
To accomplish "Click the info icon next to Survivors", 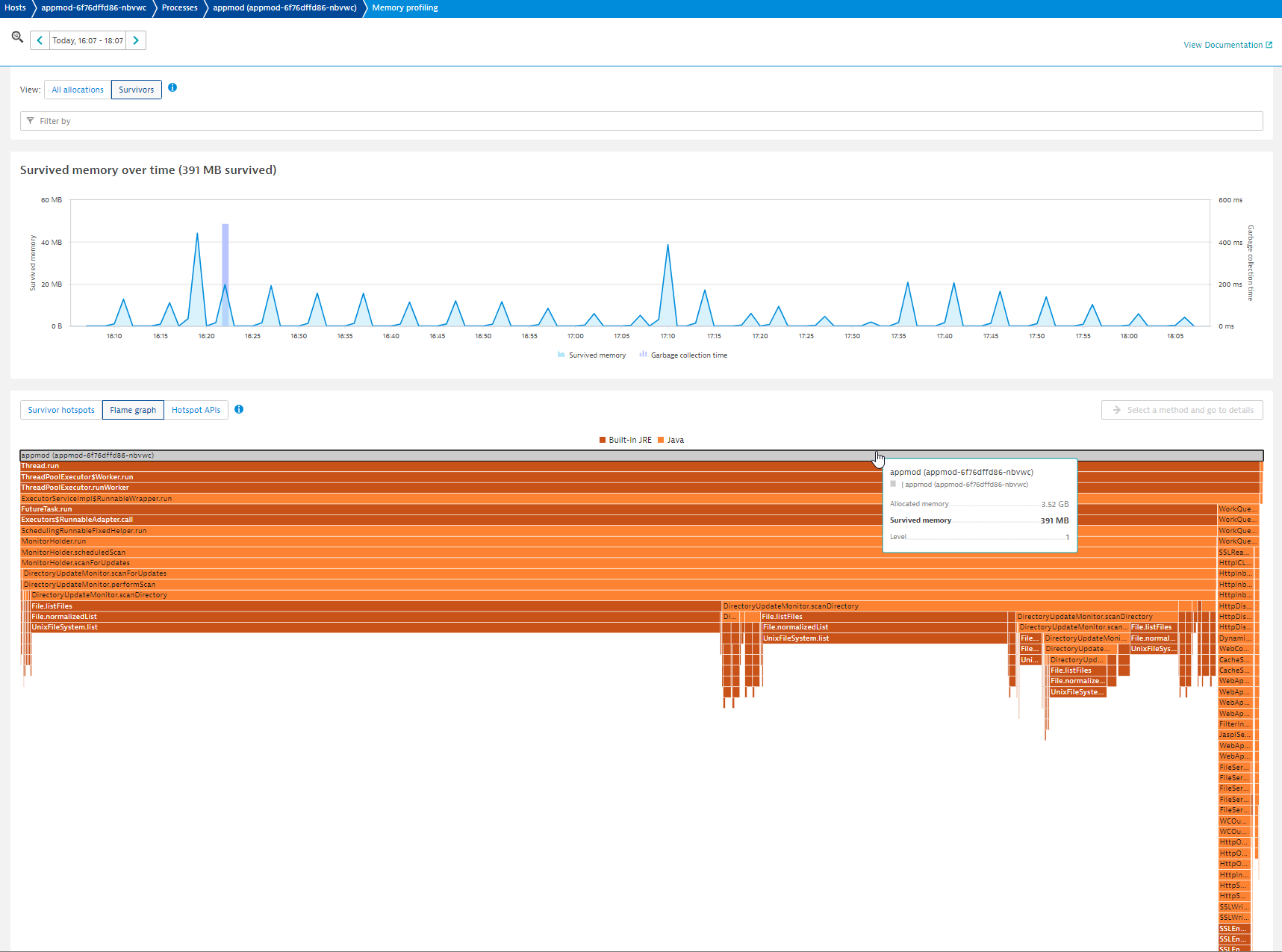I will pyautogui.click(x=172, y=88).
